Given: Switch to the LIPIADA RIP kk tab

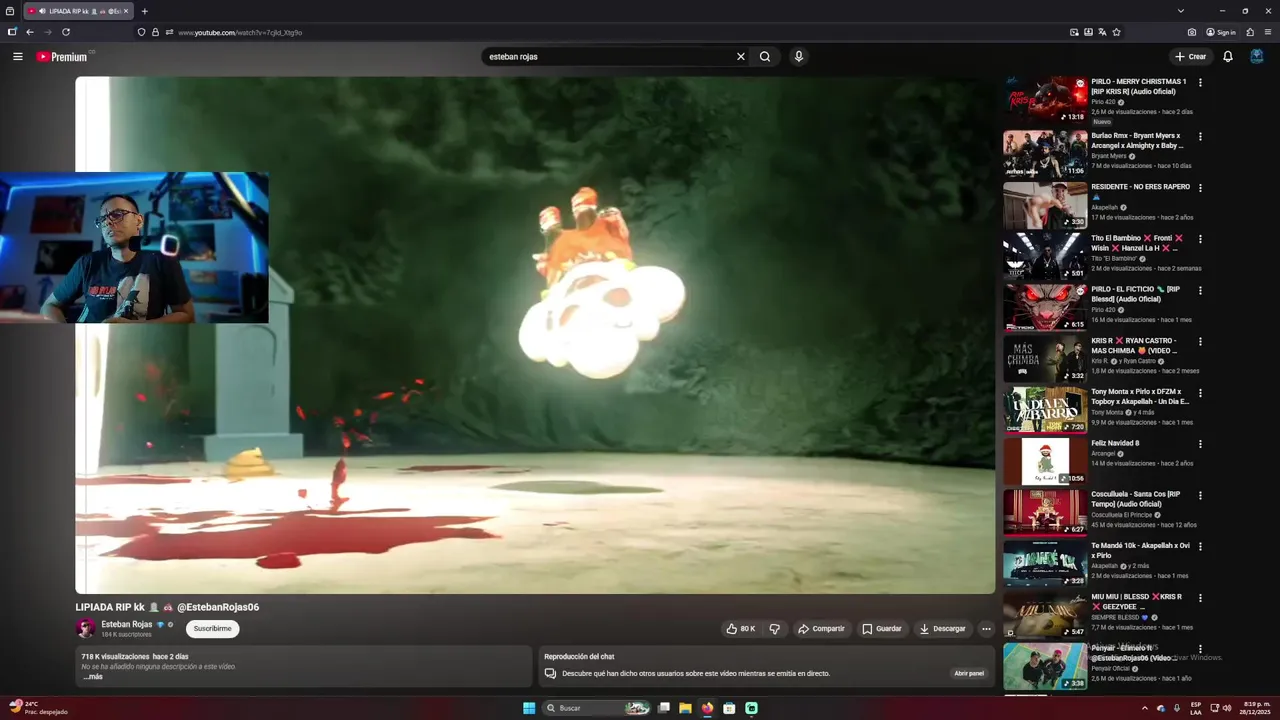Looking at the screenshot, I should 78,11.
